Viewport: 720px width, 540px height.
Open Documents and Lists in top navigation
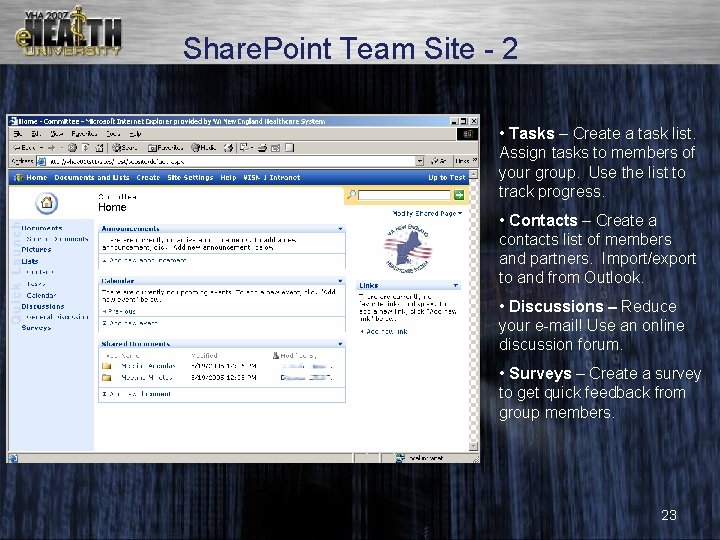pyautogui.click(x=91, y=178)
